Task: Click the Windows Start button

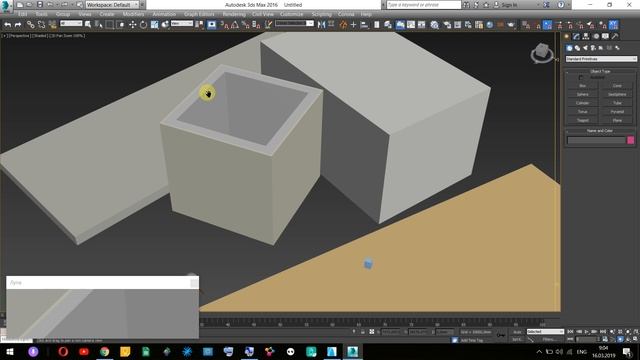Action: pyautogui.click(x=10, y=351)
